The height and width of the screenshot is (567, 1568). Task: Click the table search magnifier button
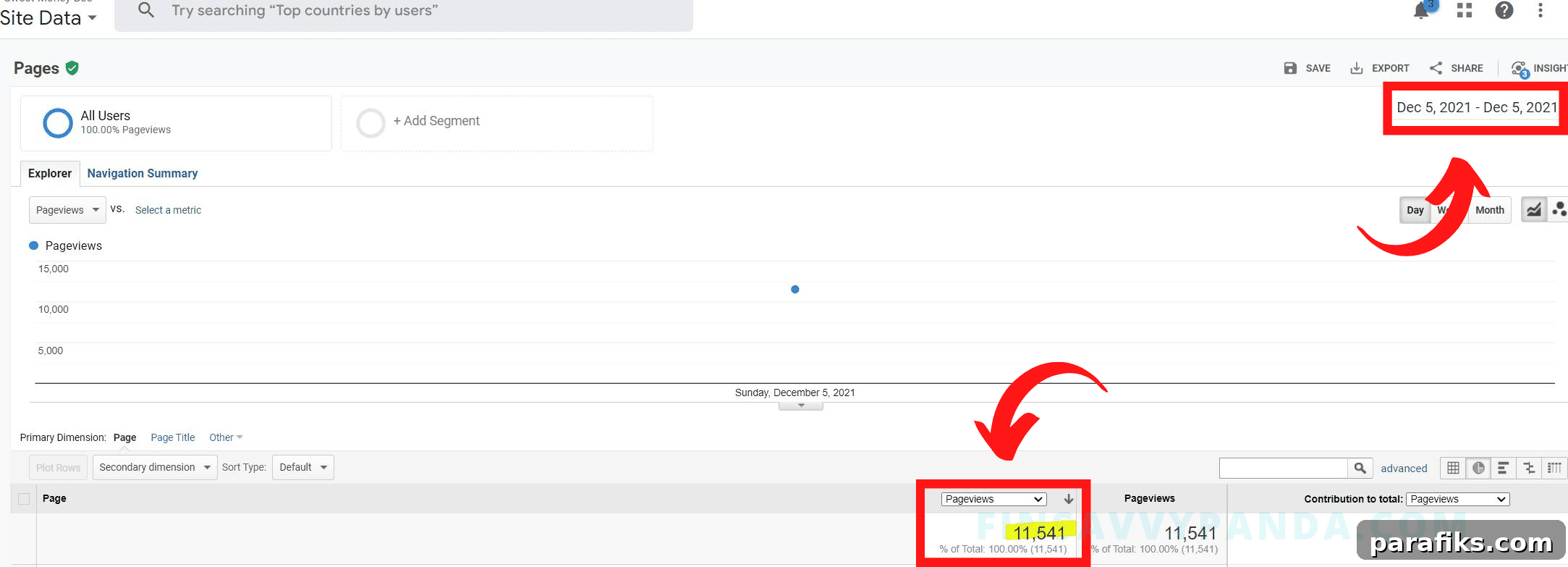coord(1360,468)
